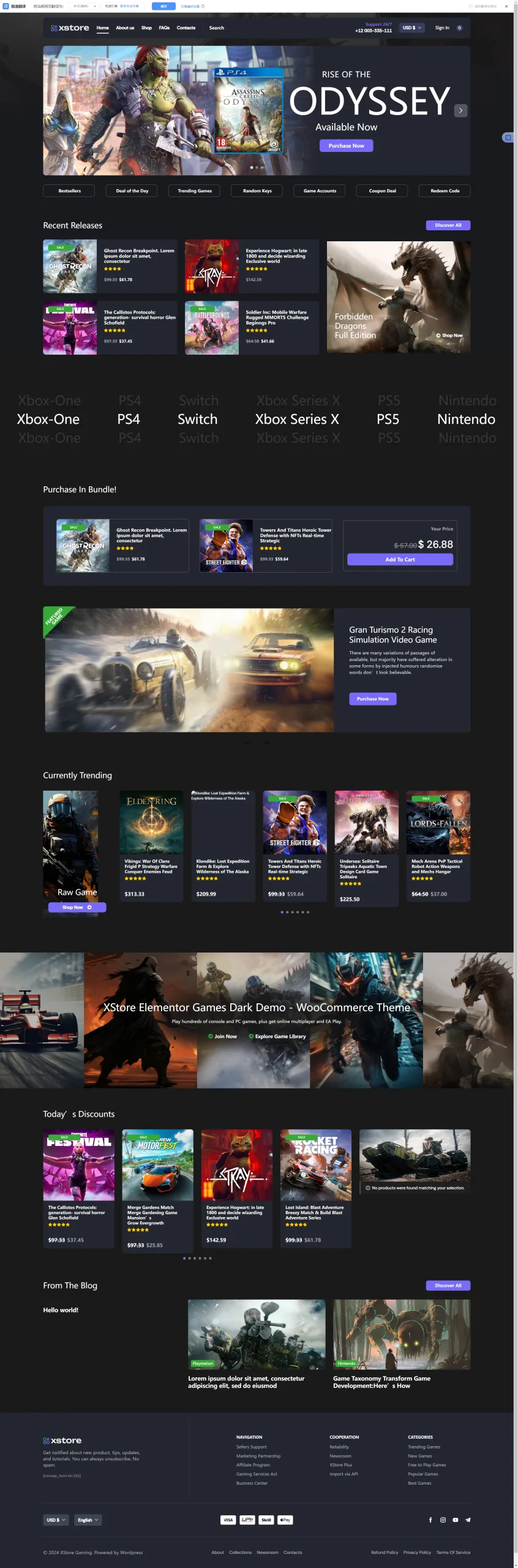518x1568 pixels.
Task: Click Discover All beside Recent Releases
Action: [448, 225]
